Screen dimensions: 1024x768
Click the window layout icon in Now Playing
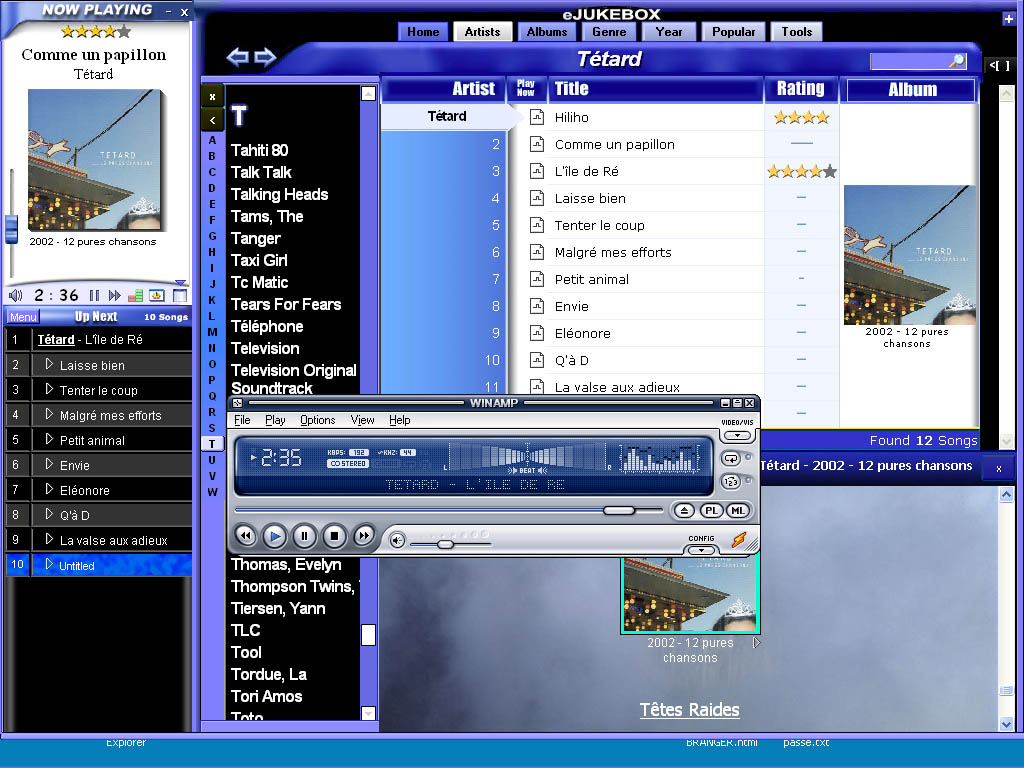[180, 295]
